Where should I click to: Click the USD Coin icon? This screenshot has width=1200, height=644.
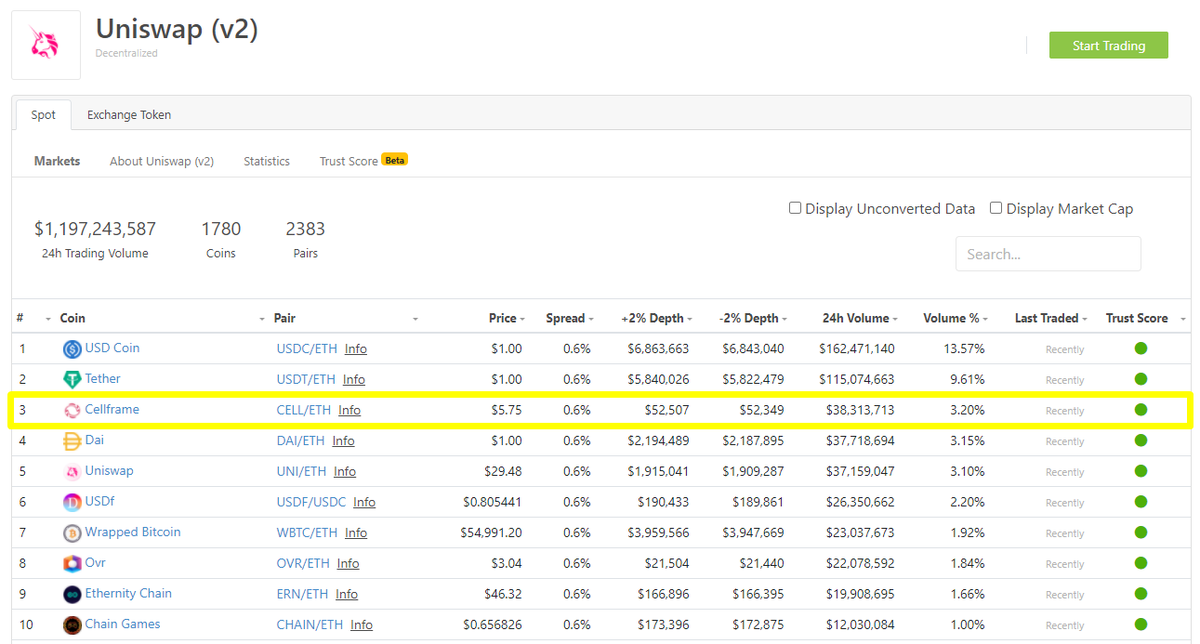tap(72, 349)
